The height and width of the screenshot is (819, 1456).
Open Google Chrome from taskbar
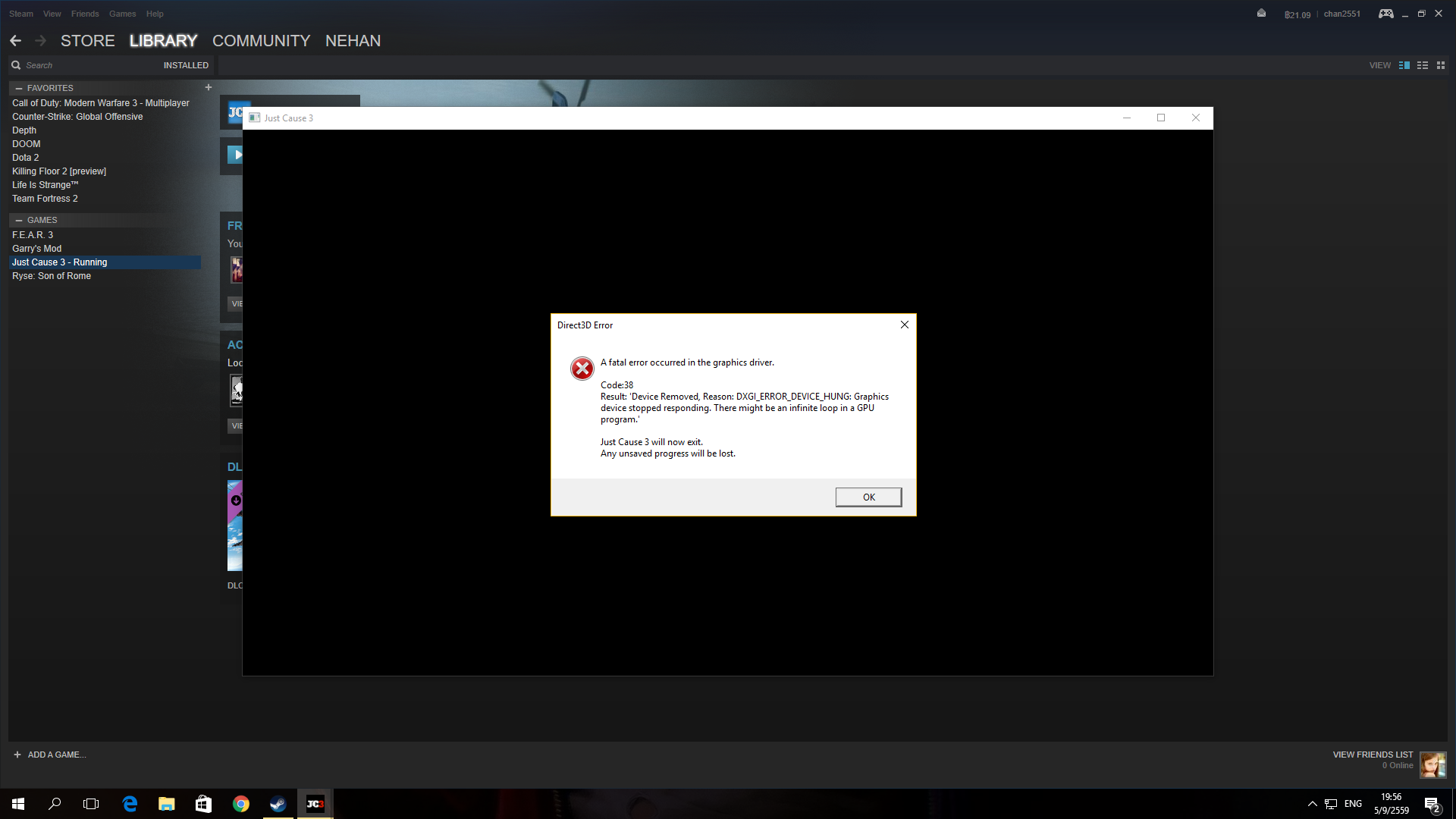coord(241,804)
